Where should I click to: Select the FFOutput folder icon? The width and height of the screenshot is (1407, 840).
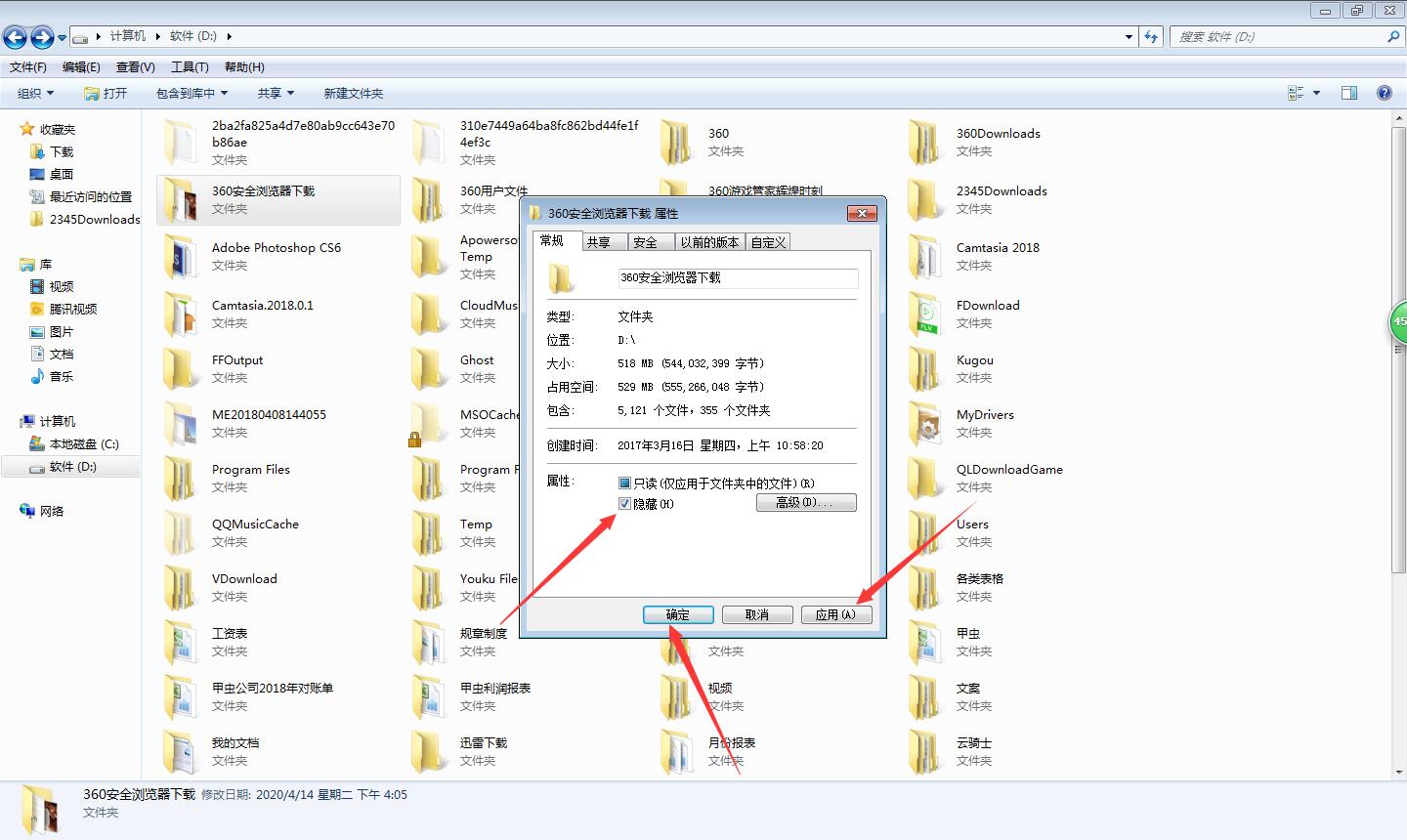[180, 368]
